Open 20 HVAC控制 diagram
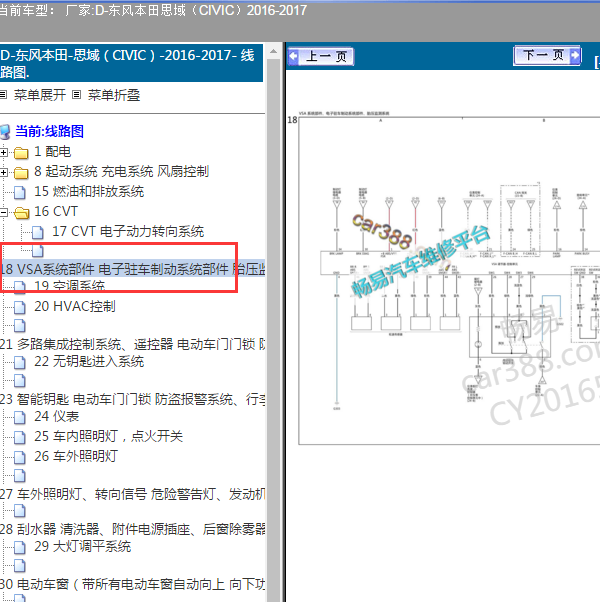The image size is (600, 602). click(75, 306)
